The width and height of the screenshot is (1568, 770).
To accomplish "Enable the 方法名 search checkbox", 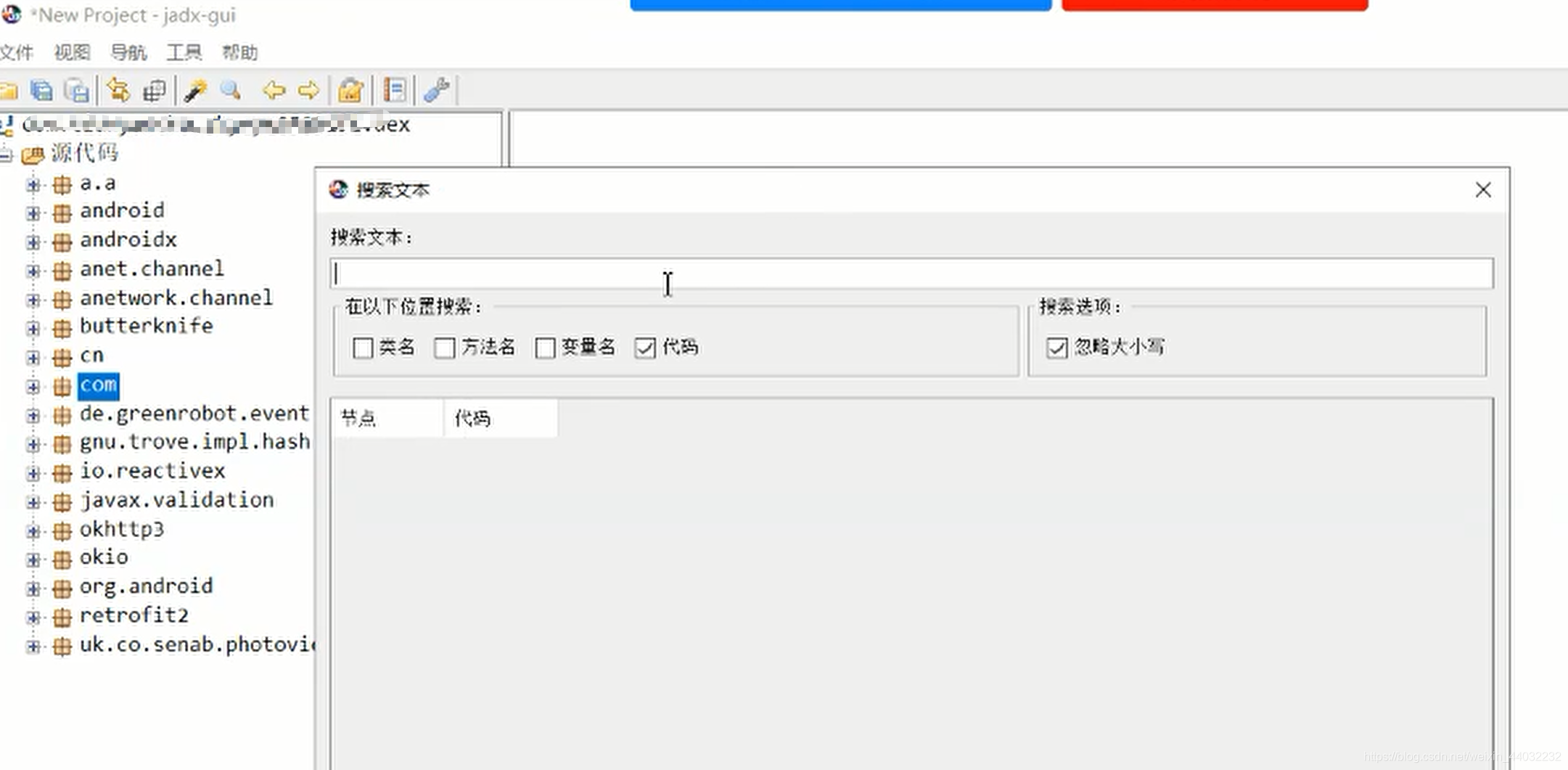I will point(445,348).
